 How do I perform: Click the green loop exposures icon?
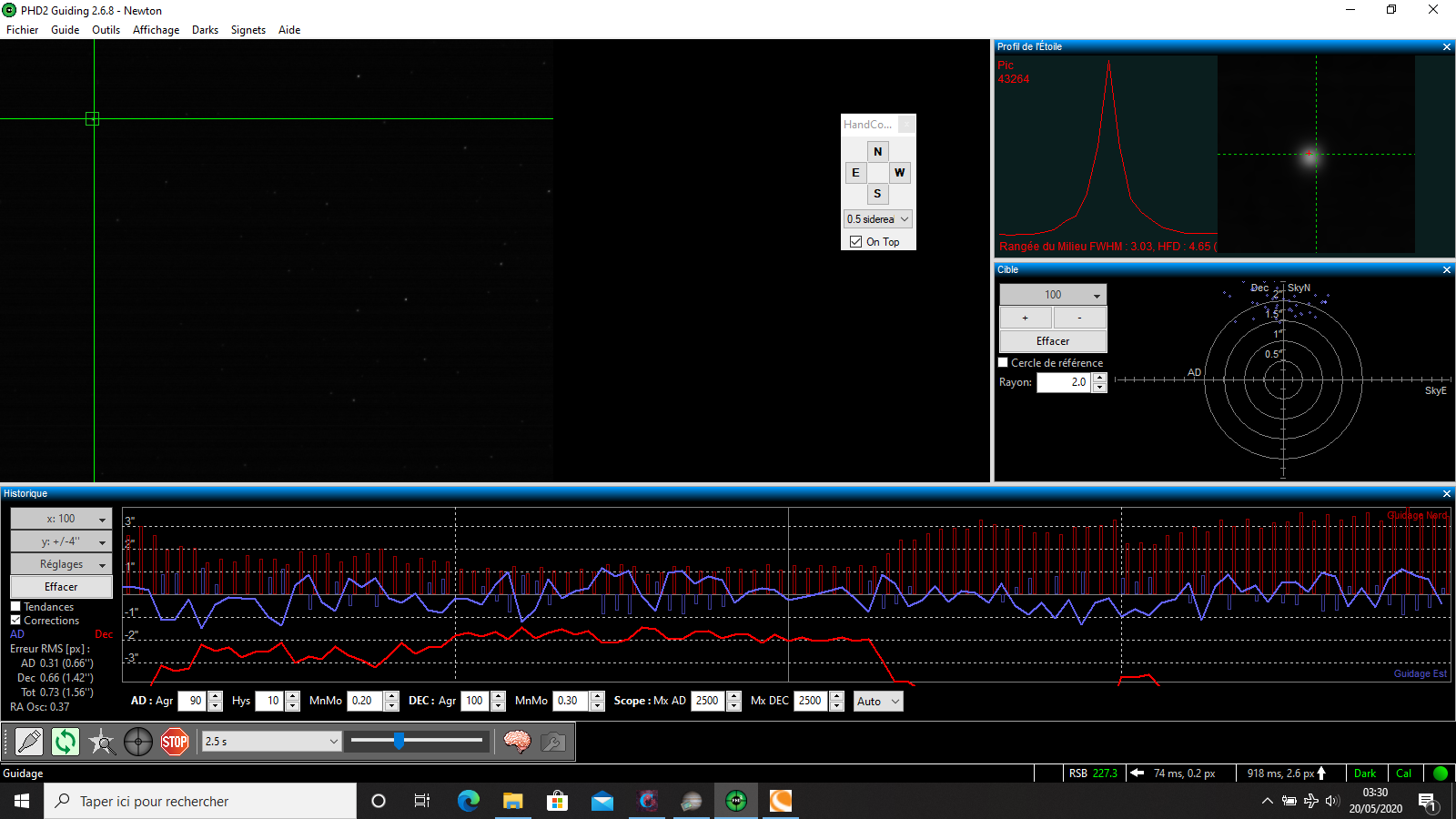(66, 743)
